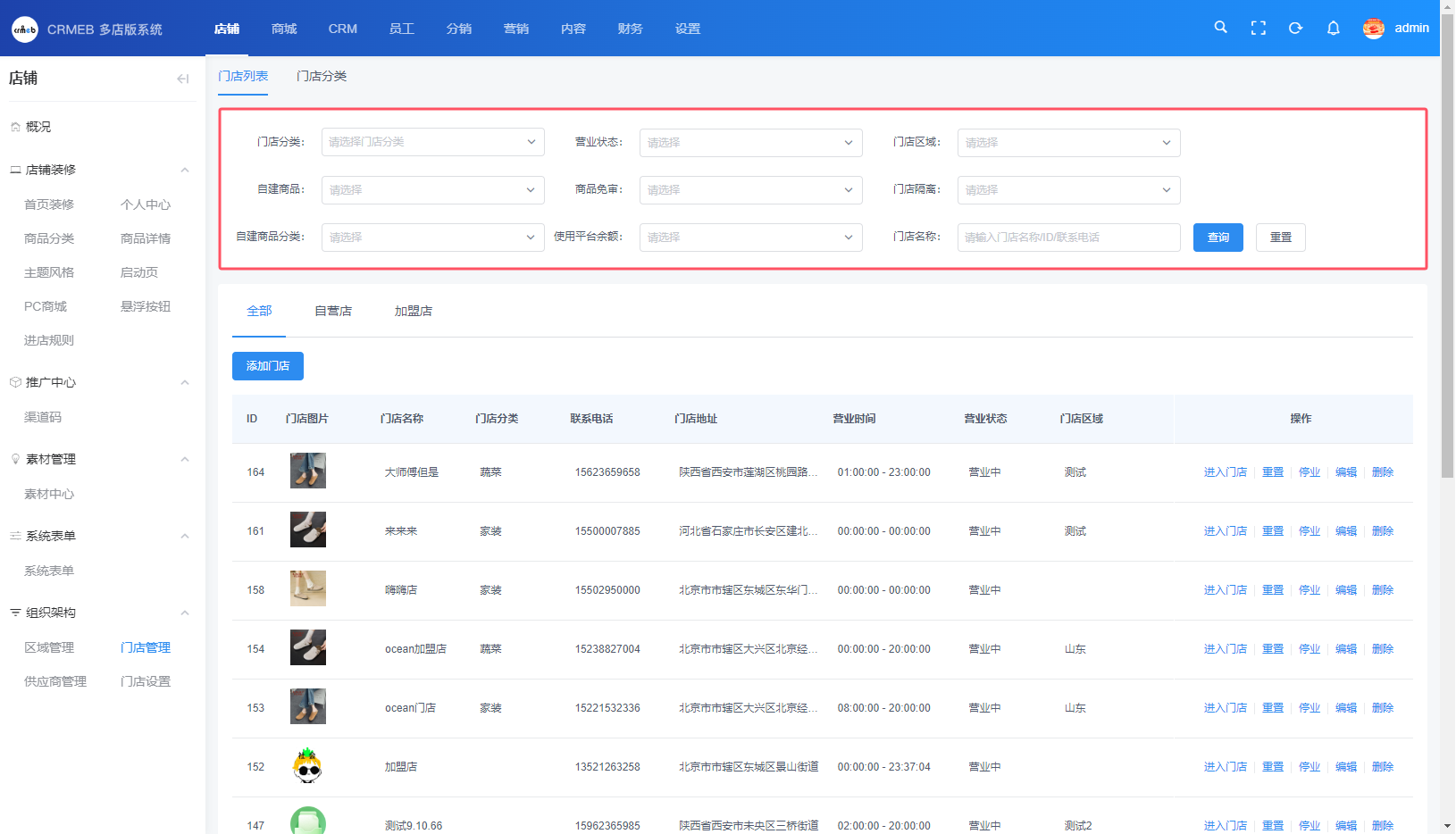This screenshot has height=834, width=1456.
Task: Click 删除 for store 154
Action: (x=1383, y=649)
